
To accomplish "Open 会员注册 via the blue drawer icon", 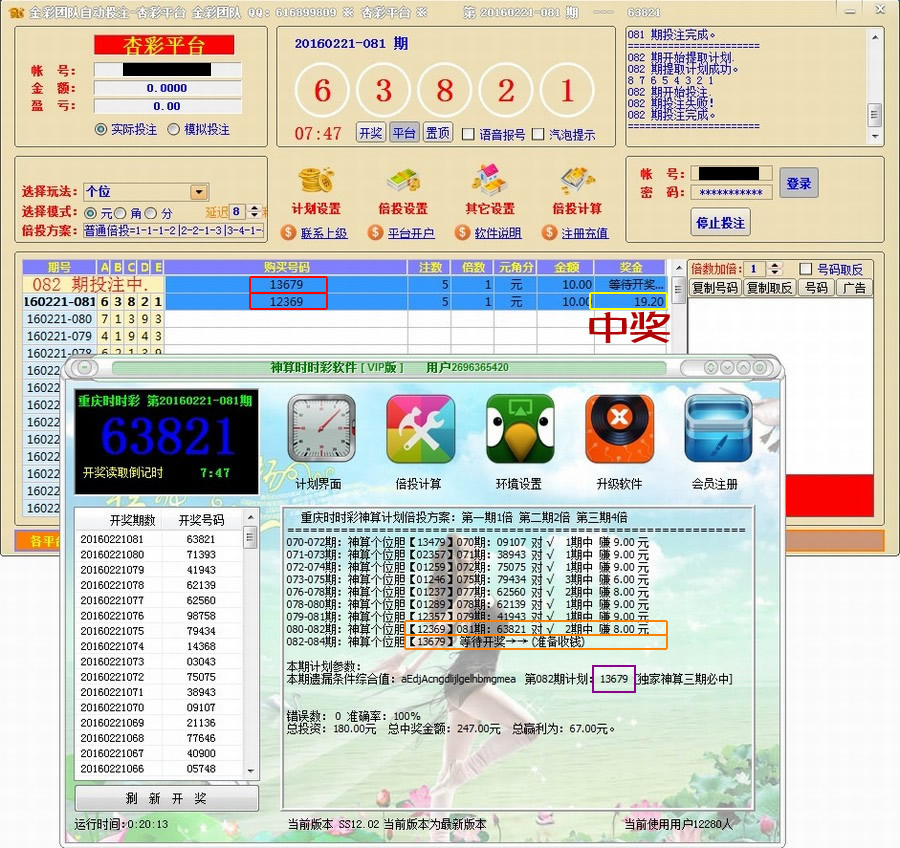I will [717, 429].
